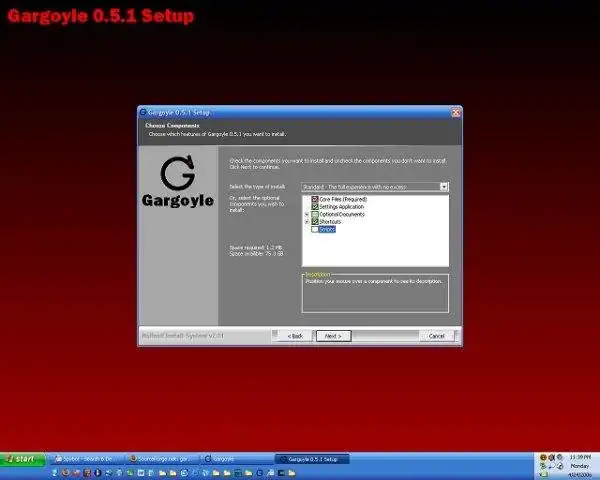Click the 11:39 PM system clock

pos(580,457)
